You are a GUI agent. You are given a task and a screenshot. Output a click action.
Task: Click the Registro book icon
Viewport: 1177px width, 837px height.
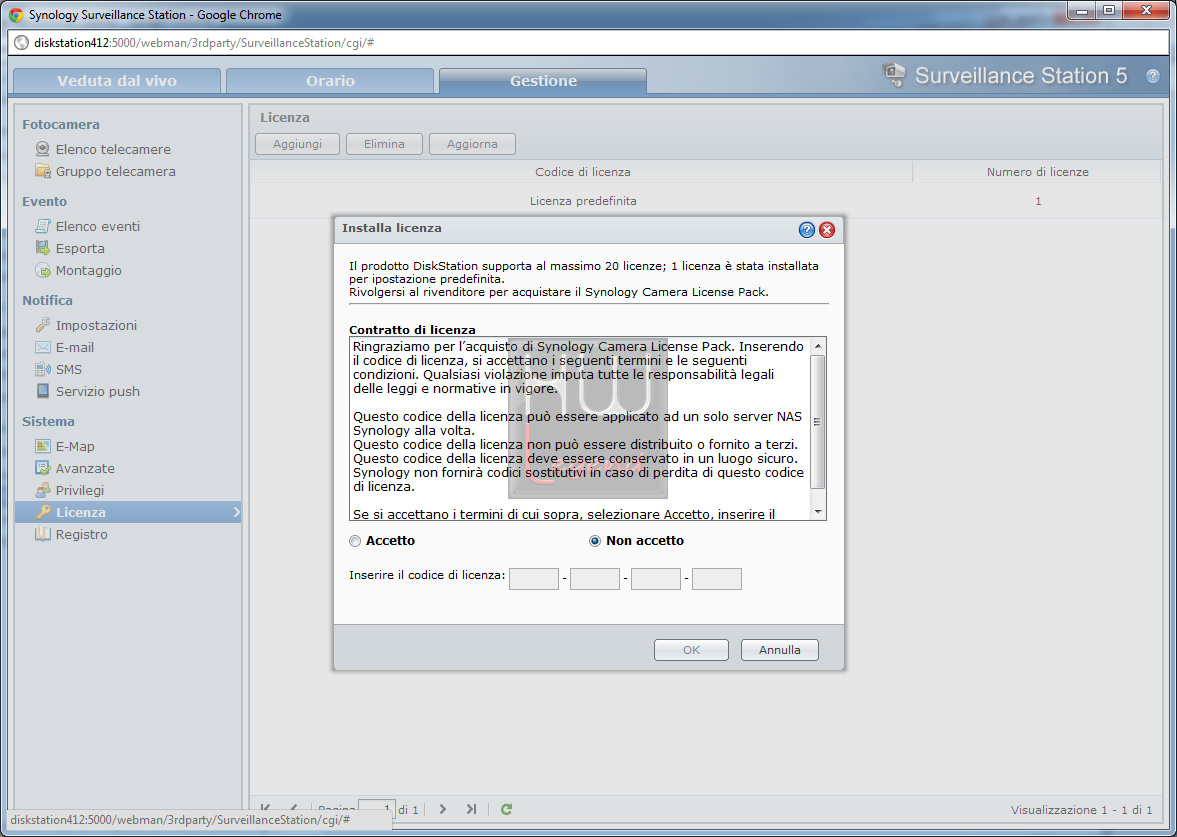point(43,534)
